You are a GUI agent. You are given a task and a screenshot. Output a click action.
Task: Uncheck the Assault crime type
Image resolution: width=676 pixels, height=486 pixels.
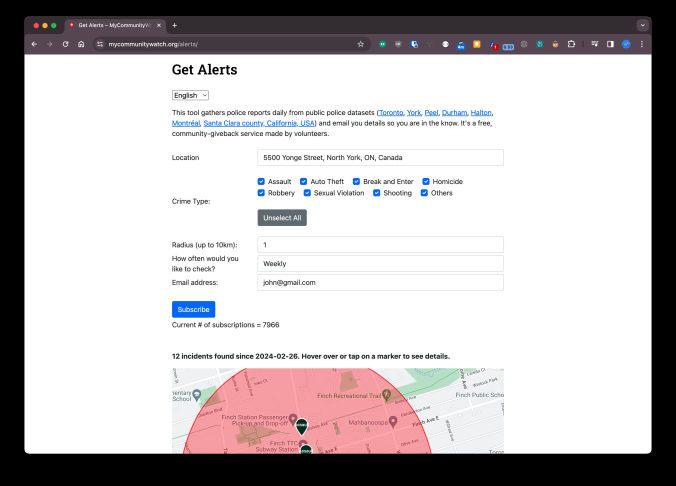[262, 181]
